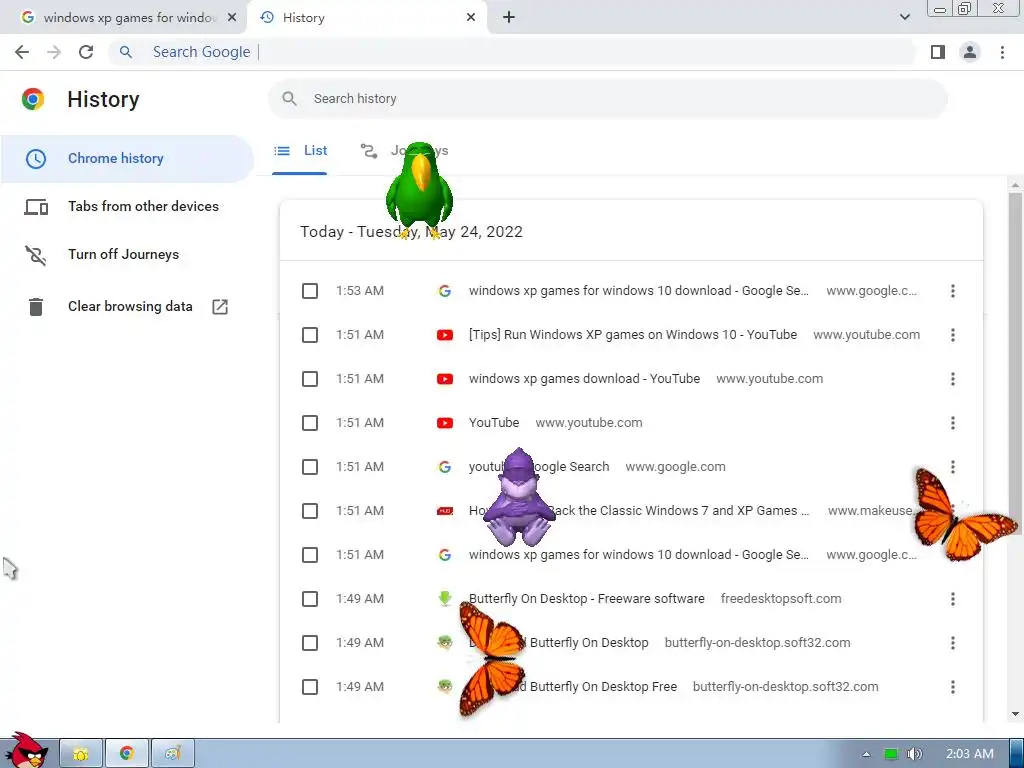Screen dimensions: 1024x768
Task: Click the 2:03 AM taskbar clock
Action: [x=970, y=754]
